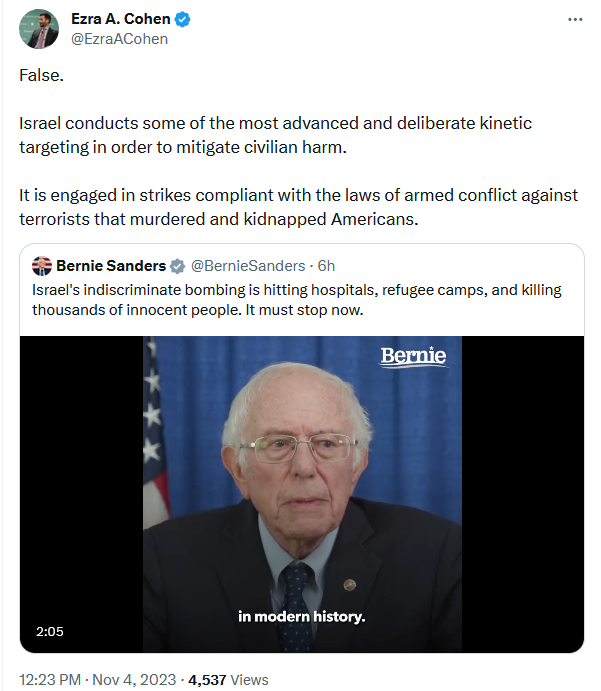Click the 2:05 video duration label

50,632
